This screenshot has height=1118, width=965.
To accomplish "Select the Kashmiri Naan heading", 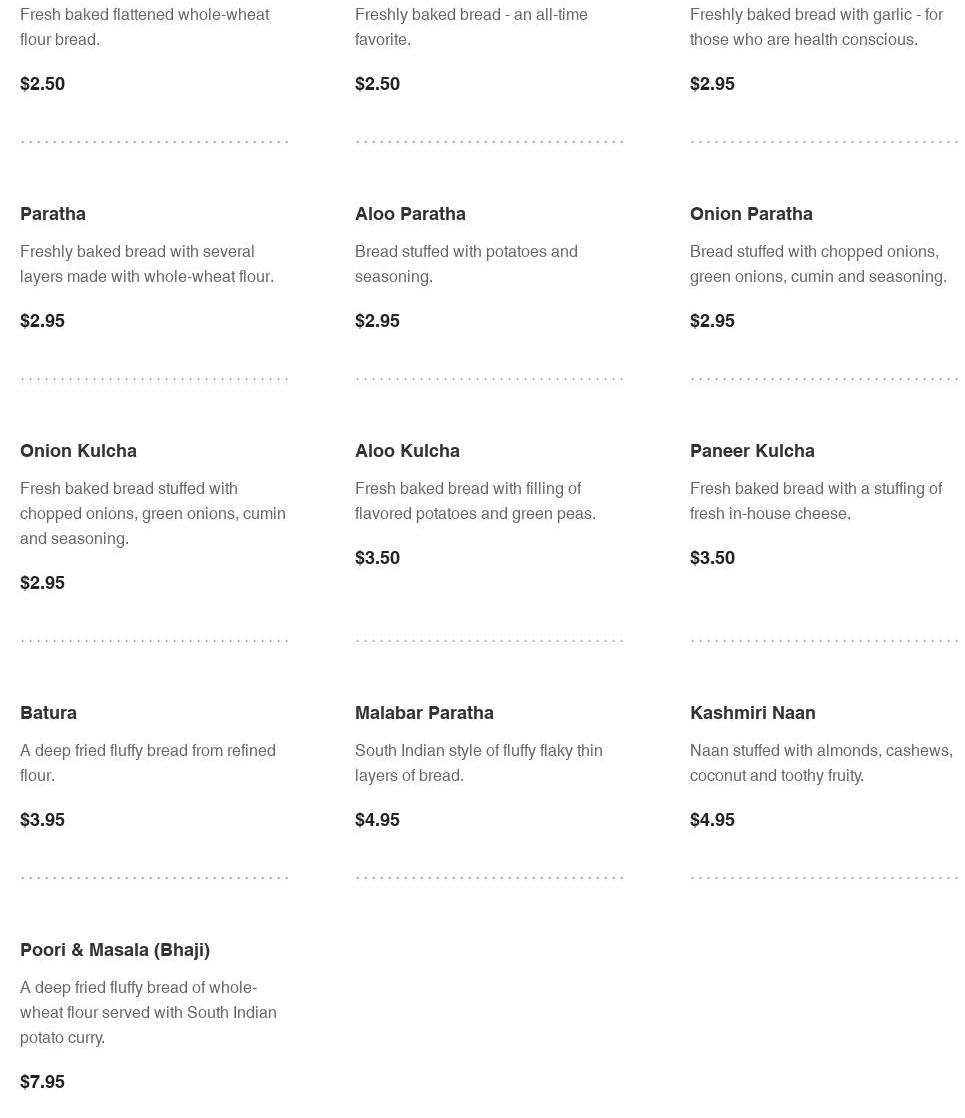I will 752,713.
